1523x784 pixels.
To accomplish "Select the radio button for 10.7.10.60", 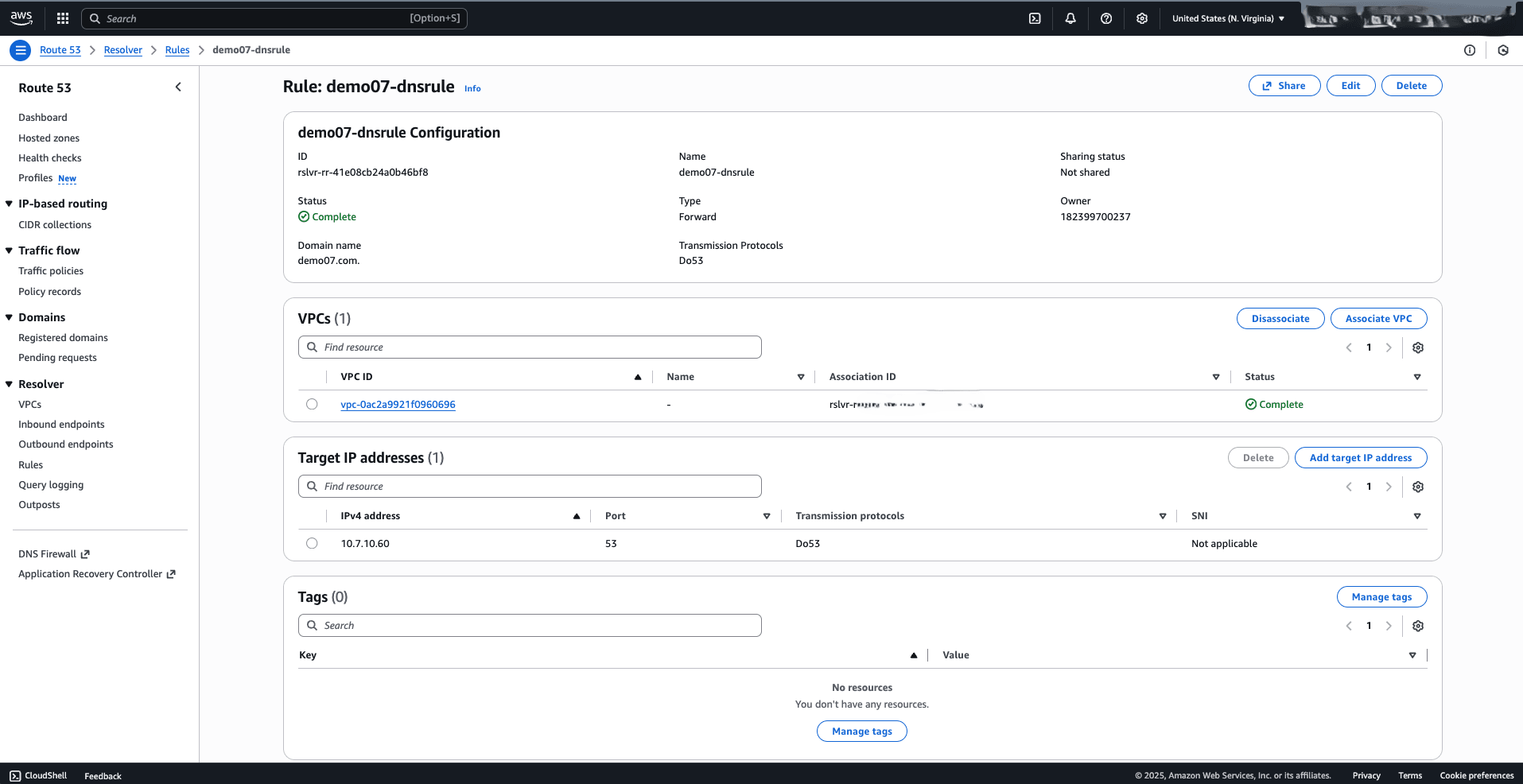I will (x=312, y=543).
